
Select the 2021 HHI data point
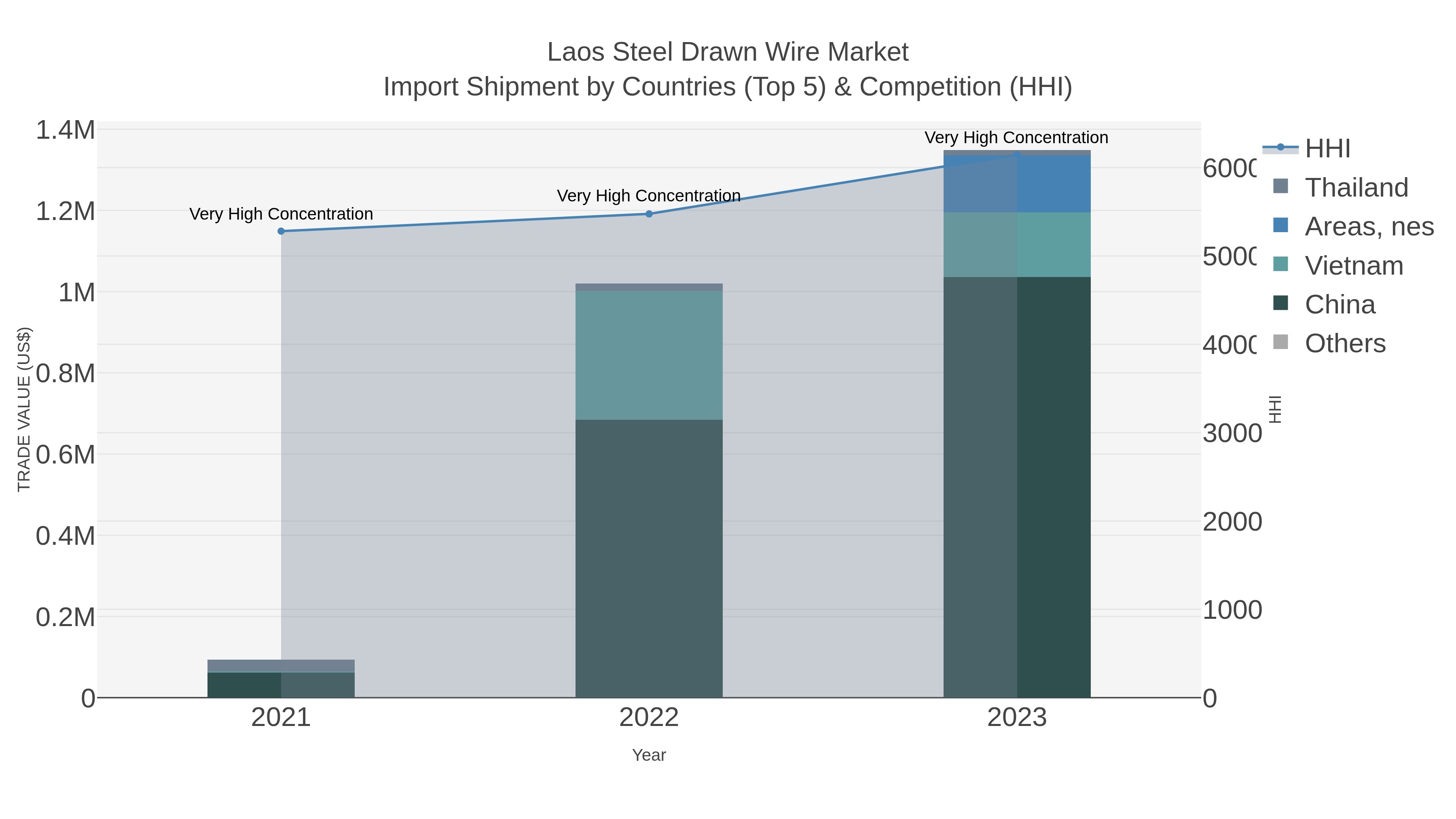click(281, 231)
